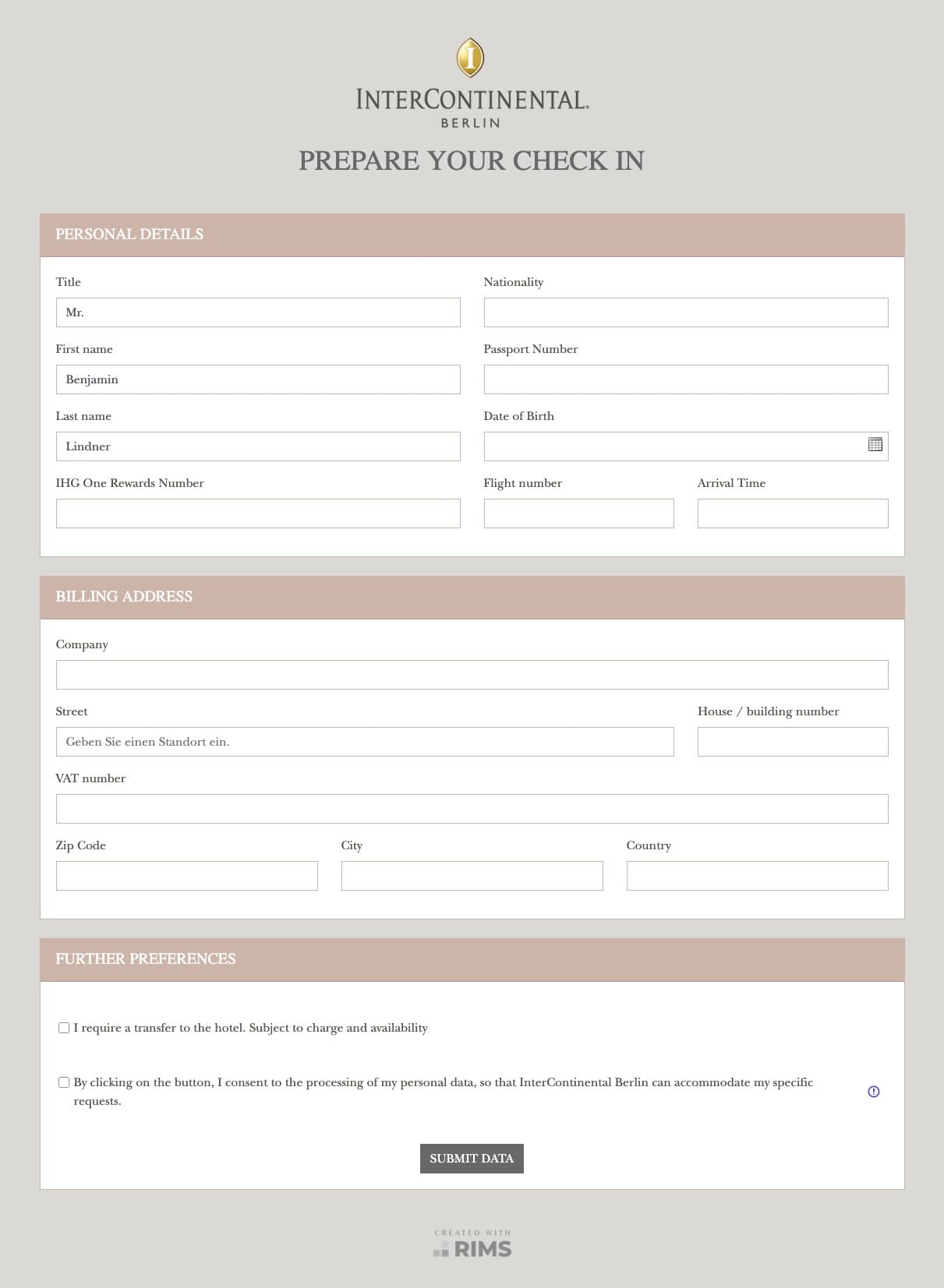The image size is (944, 1288).
Task: Focus the First name field with Benjamin
Action: pos(258,379)
